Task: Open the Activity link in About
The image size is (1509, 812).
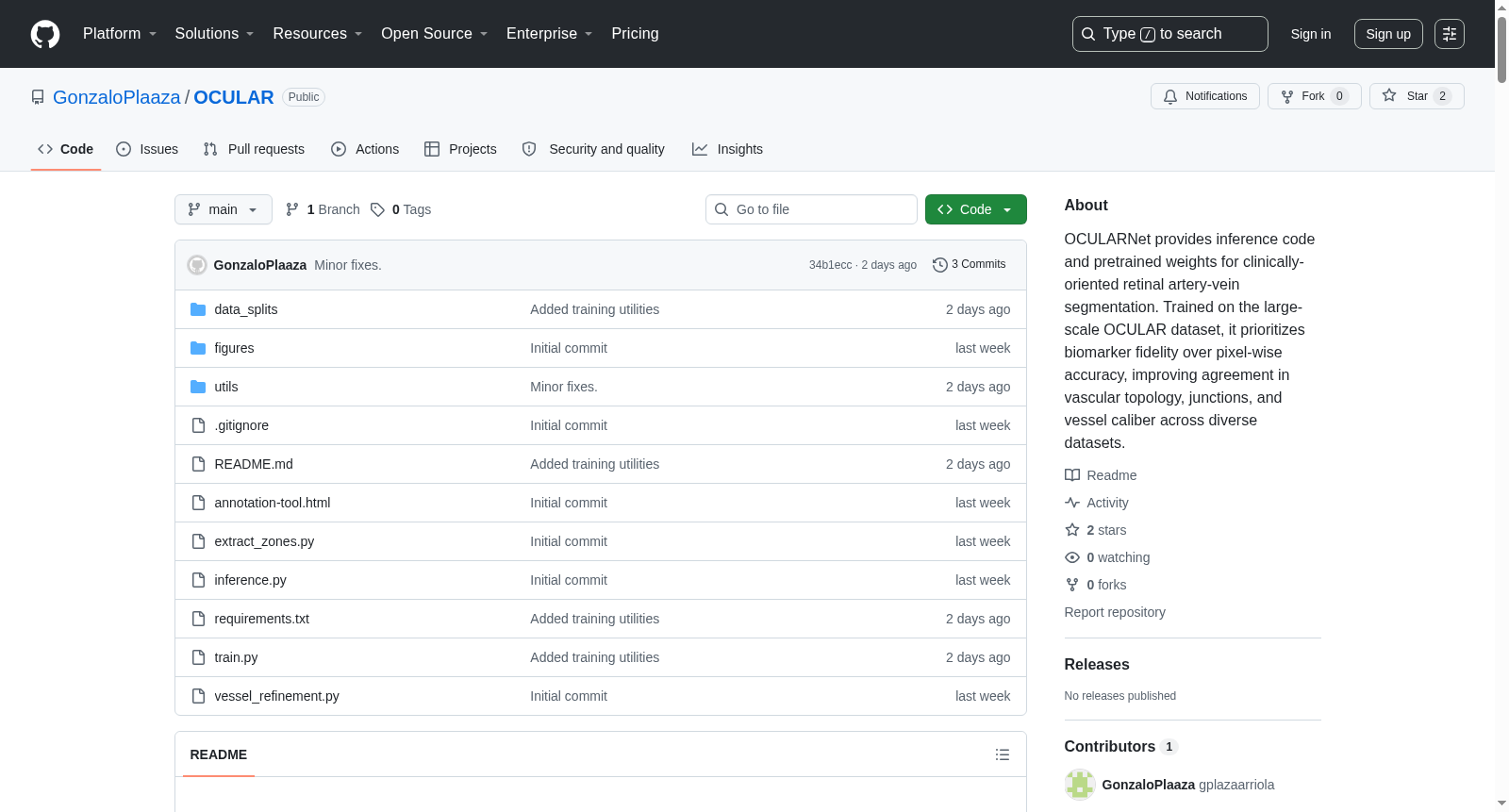Action: (1097, 503)
